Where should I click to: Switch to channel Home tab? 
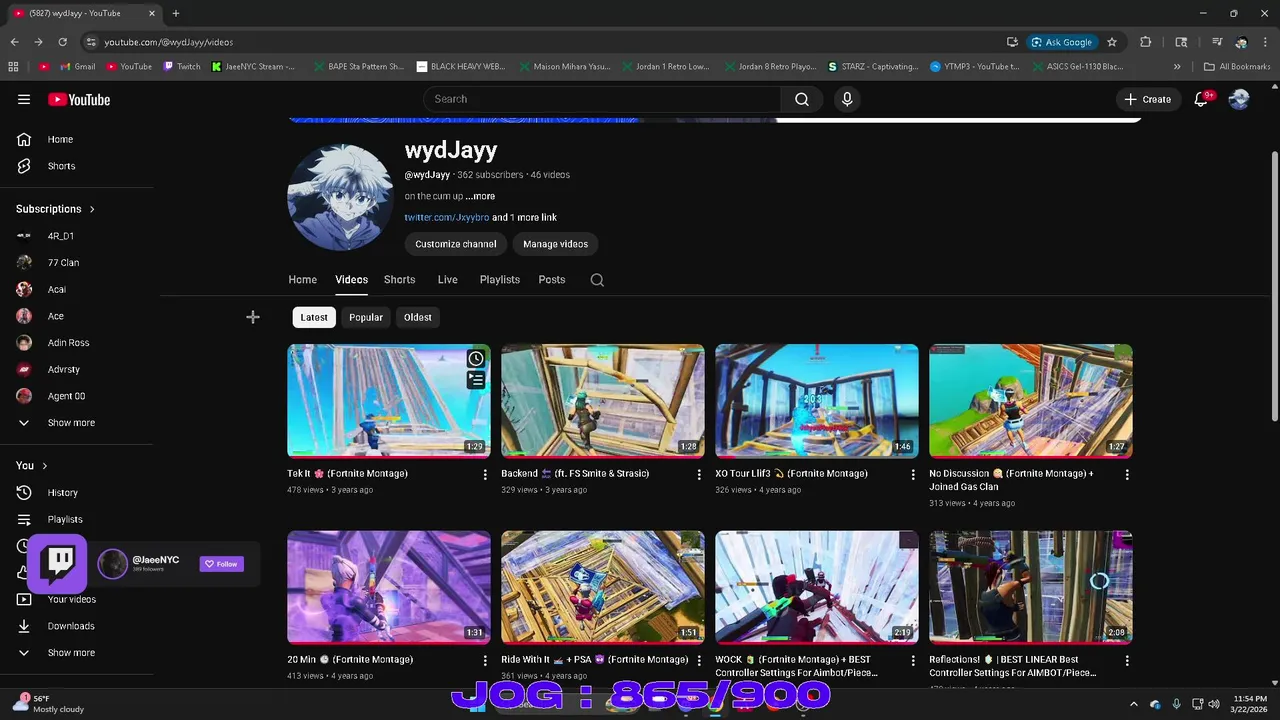[302, 280]
